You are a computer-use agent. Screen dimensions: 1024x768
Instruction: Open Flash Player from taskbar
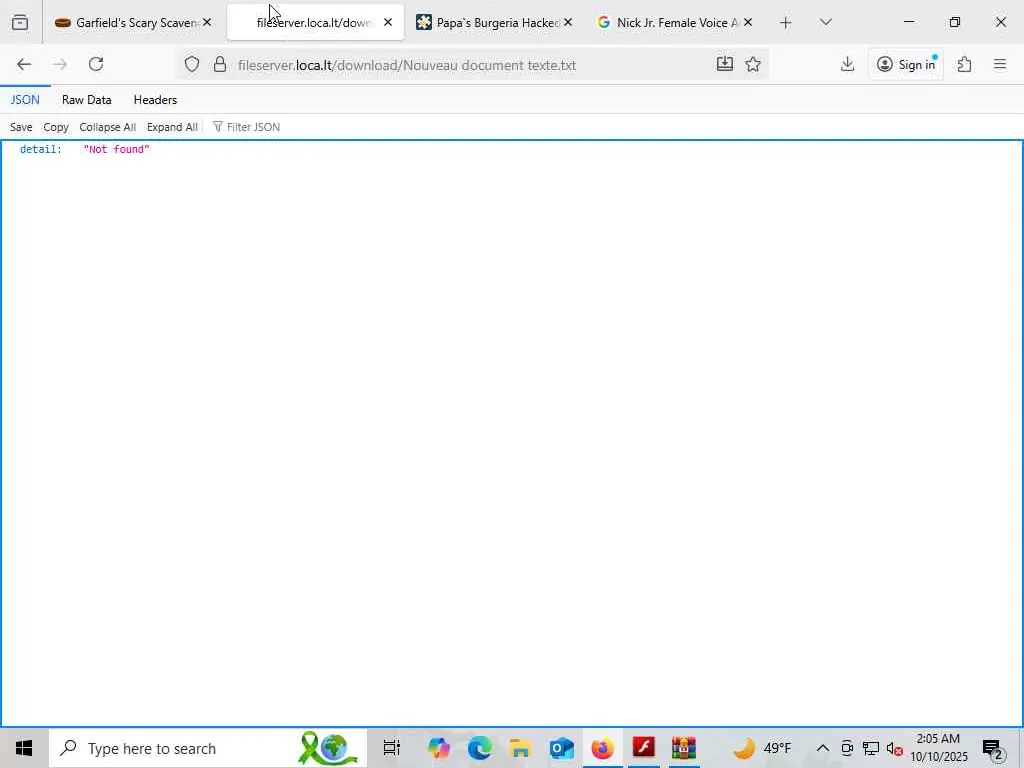coord(643,746)
